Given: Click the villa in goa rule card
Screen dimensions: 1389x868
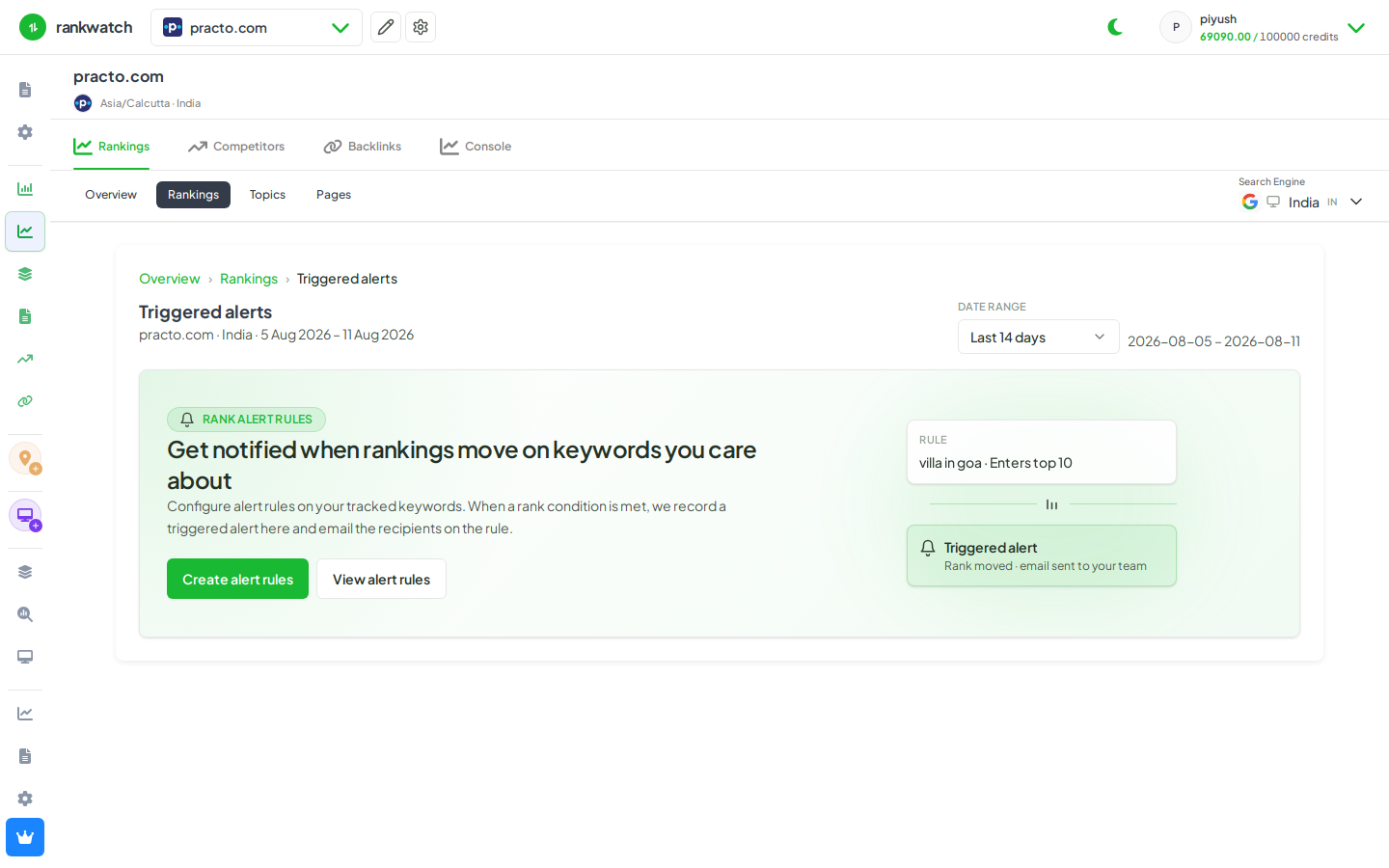Looking at the screenshot, I should point(1042,451).
